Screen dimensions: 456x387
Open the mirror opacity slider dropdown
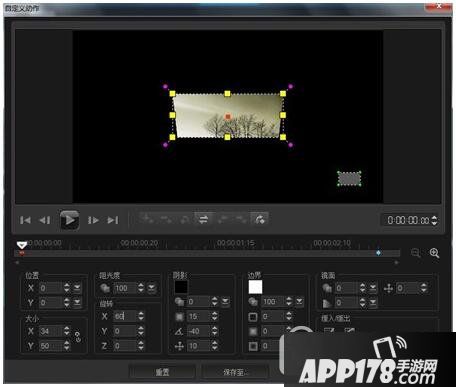373,288
